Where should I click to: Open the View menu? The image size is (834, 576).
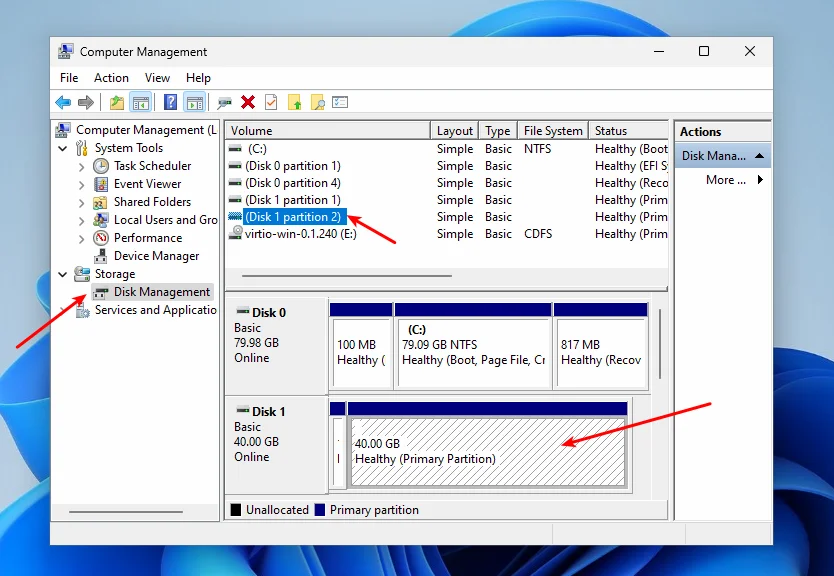157,78
